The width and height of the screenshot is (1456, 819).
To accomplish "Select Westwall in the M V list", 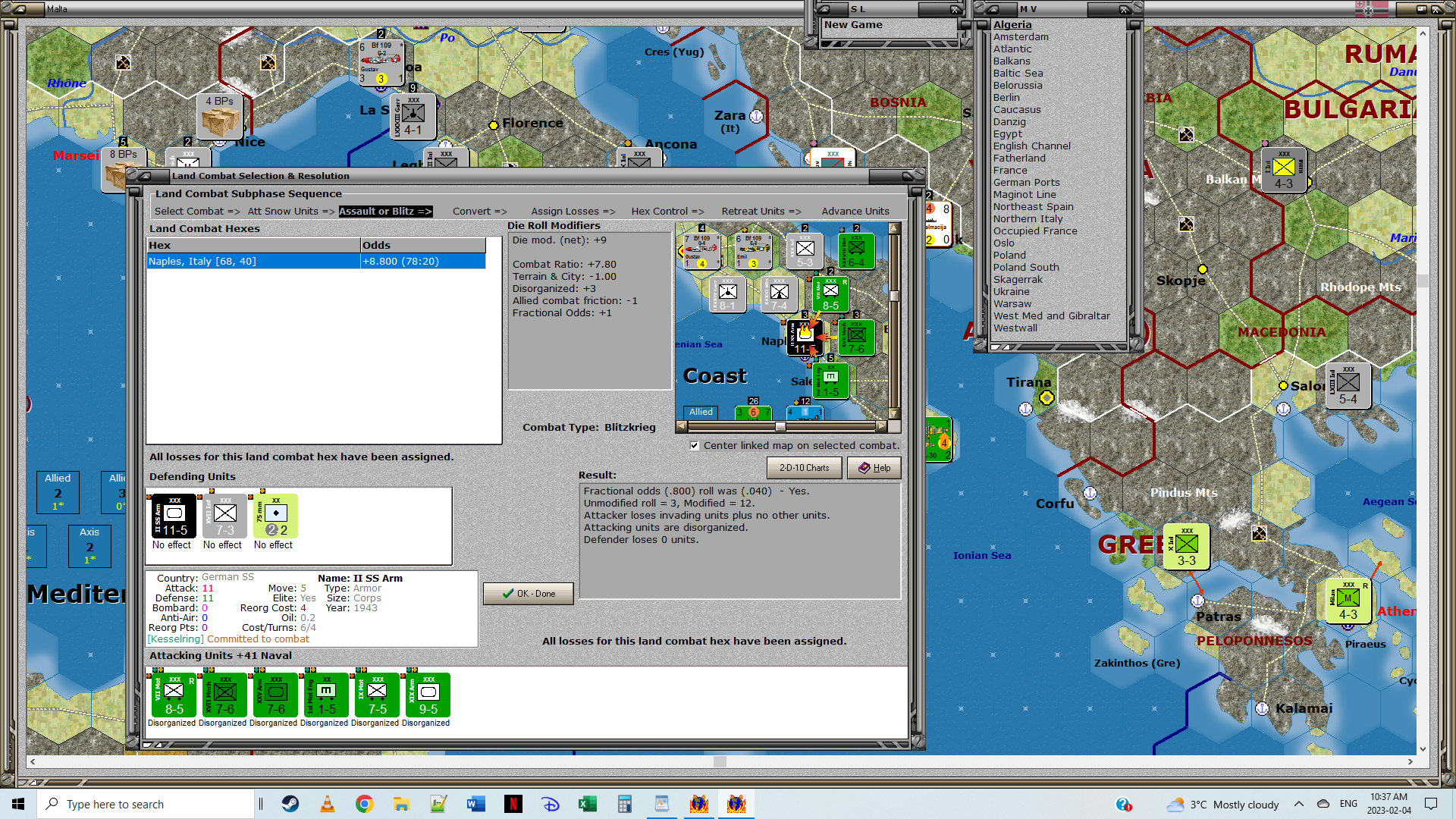I will pyautogui.click(x=1015, y=328).
